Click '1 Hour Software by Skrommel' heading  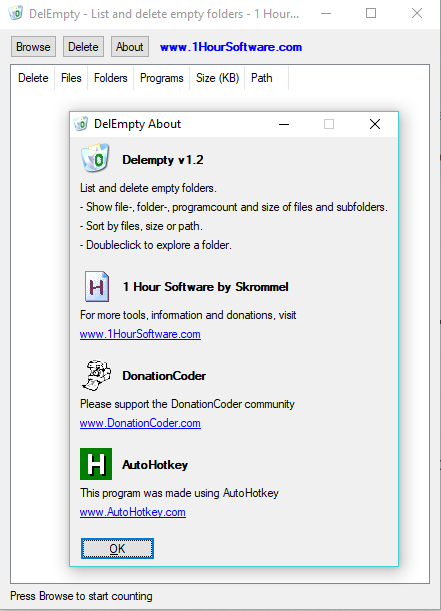point(206,287)
